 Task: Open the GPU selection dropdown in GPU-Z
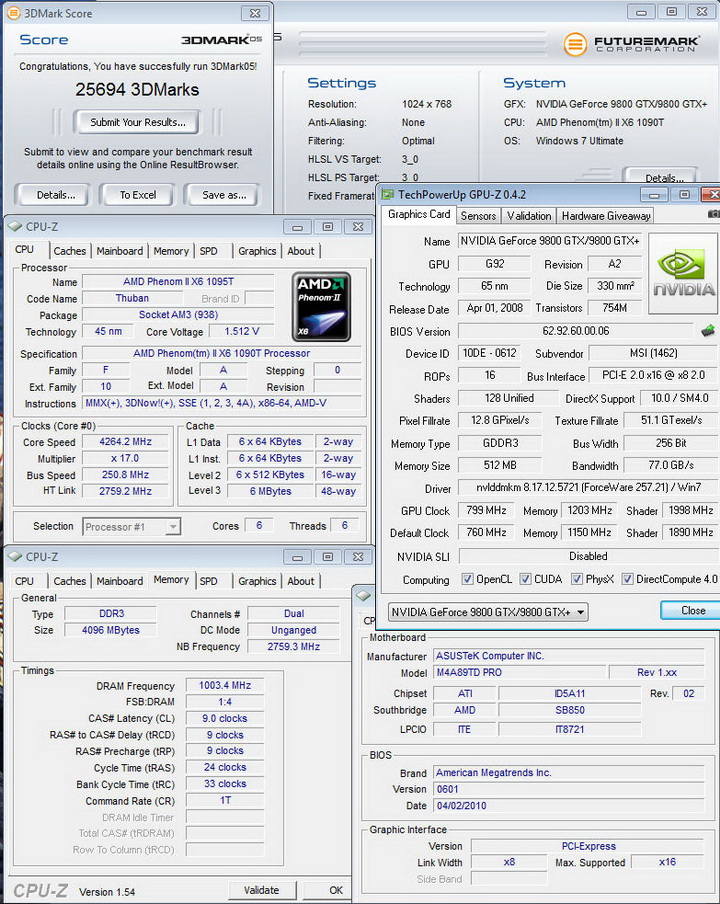click(x=488, y=612)
